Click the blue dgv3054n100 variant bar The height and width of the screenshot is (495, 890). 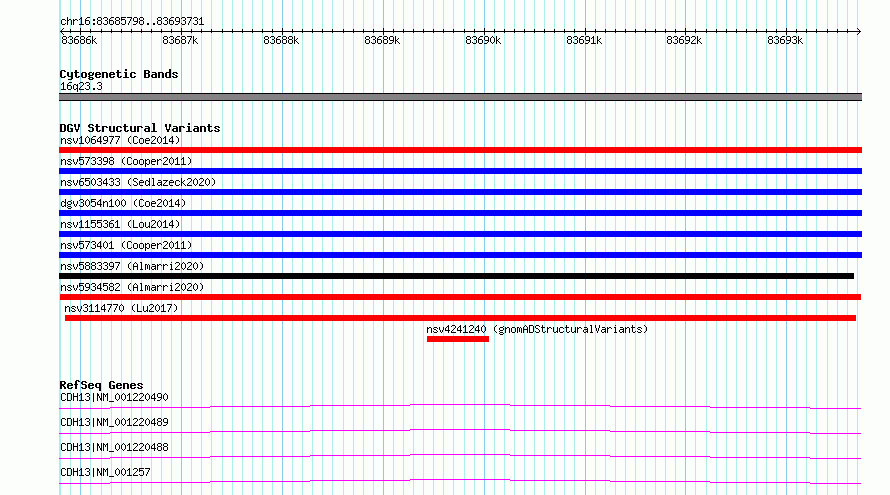point(460,213)
